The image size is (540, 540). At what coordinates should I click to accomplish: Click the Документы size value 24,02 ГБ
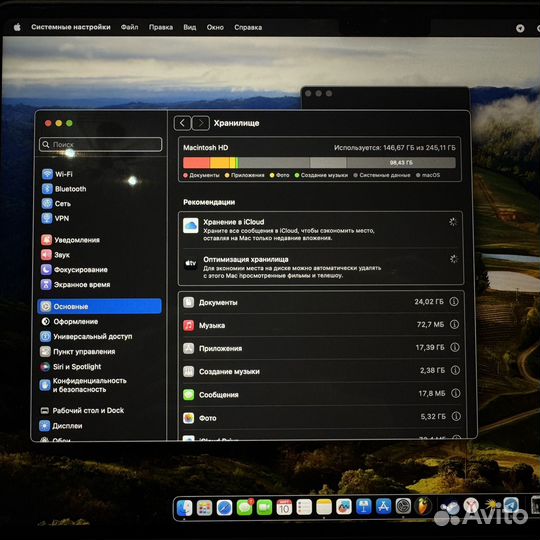[429, 302]
